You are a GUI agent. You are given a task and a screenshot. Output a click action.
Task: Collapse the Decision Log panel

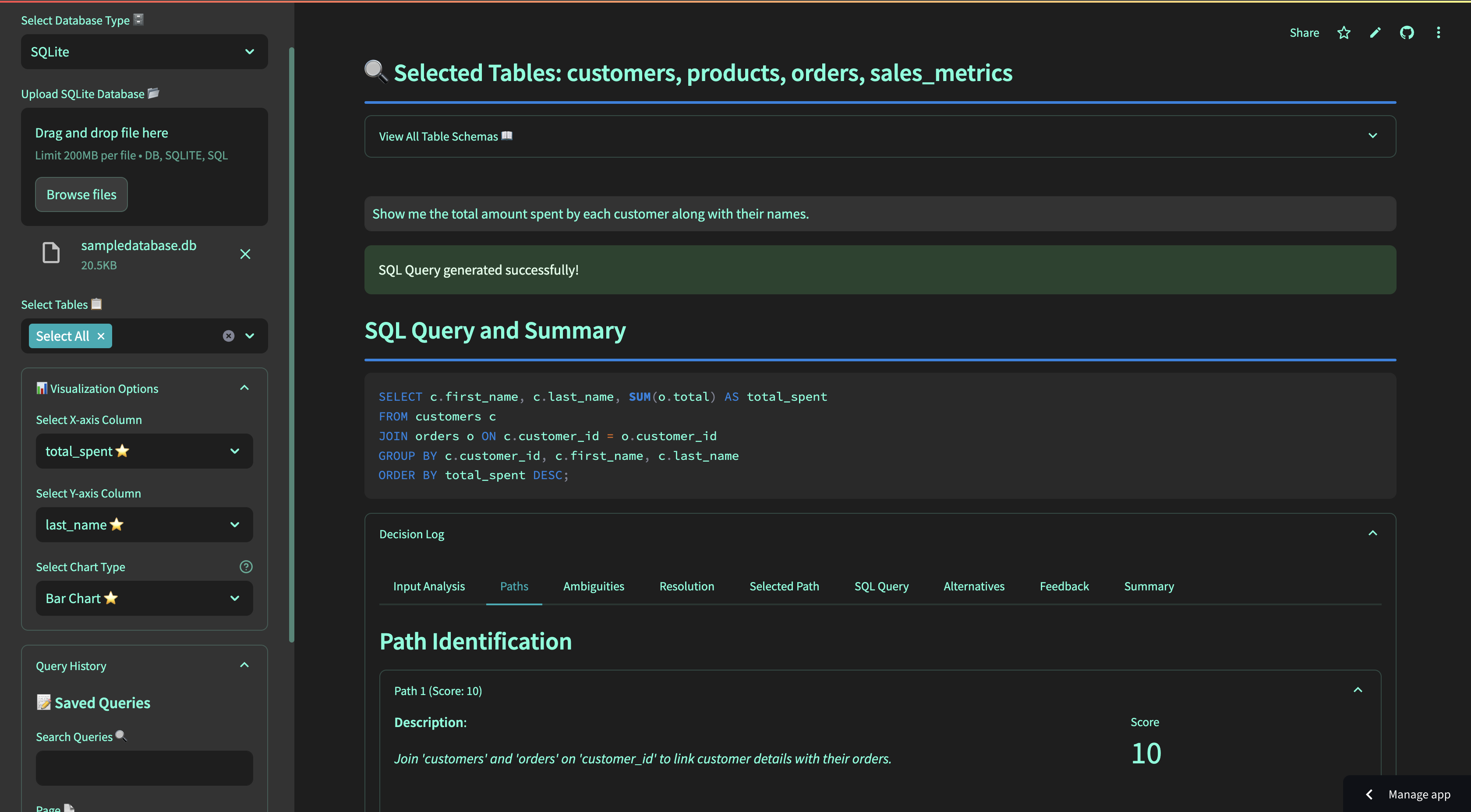coord(1372,533)
